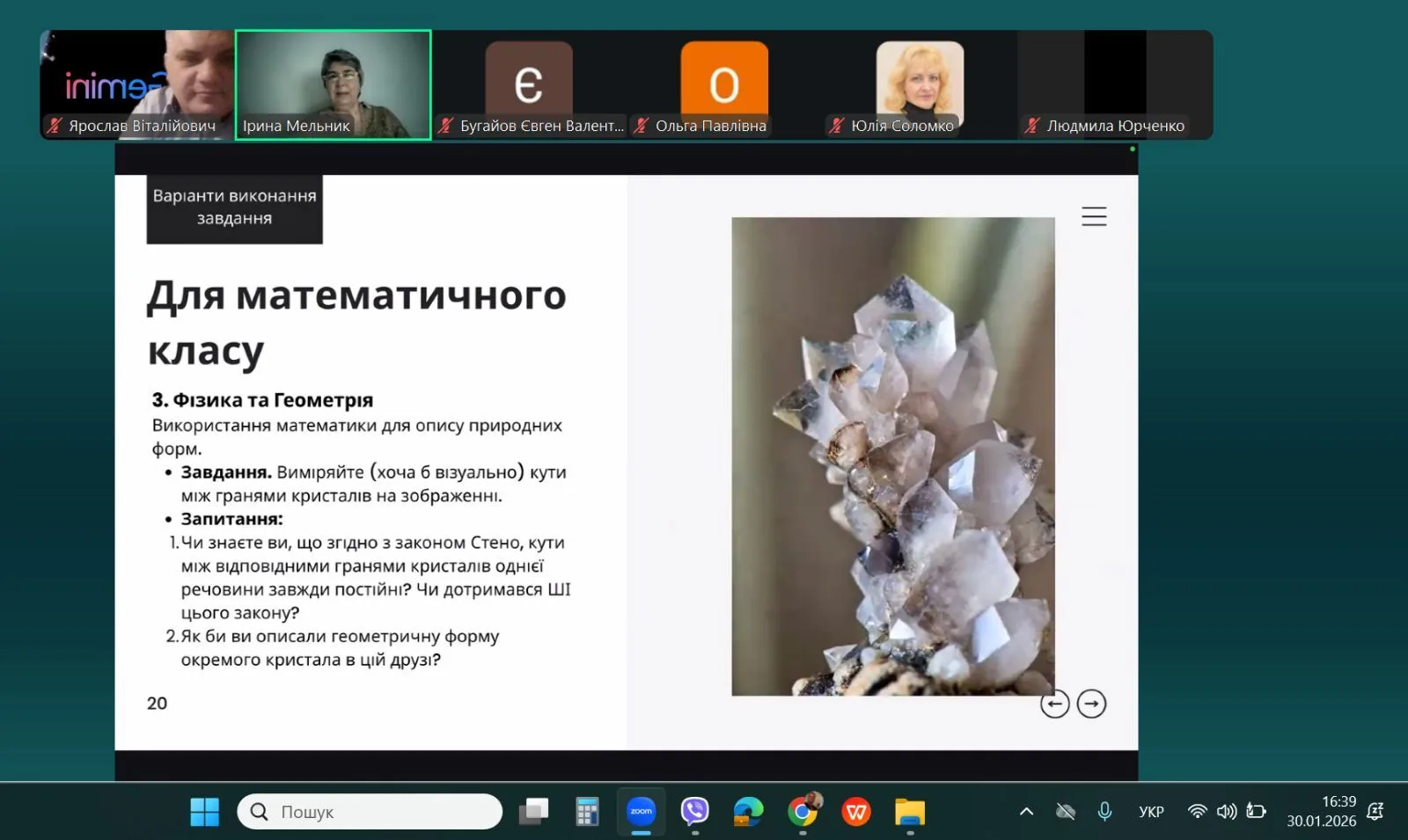Open the notification bell in the tray
This screenshot has width=1408, height=840.
(1375, 812)
